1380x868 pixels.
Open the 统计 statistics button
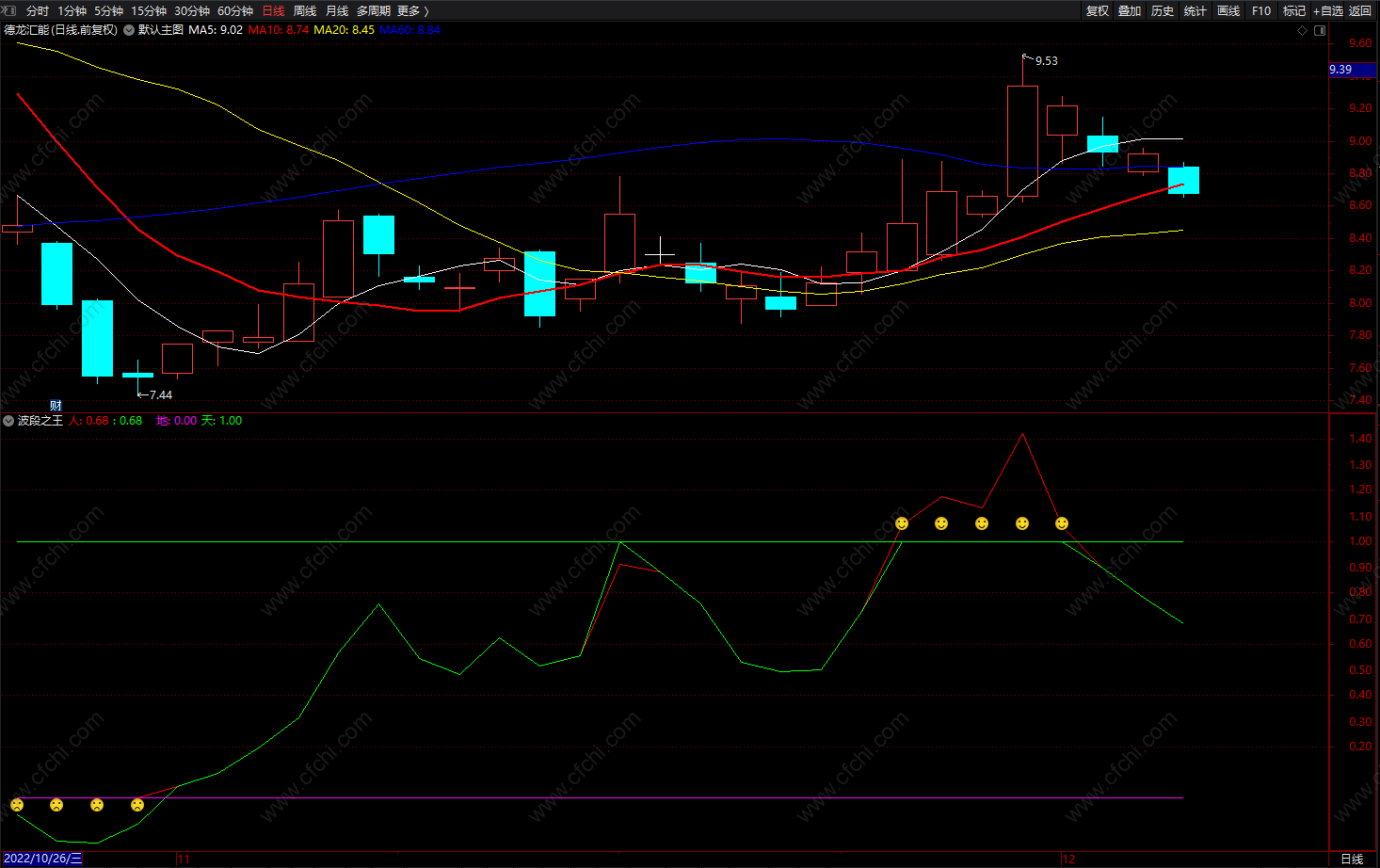pyautogui.click(x=1195, y=11)
